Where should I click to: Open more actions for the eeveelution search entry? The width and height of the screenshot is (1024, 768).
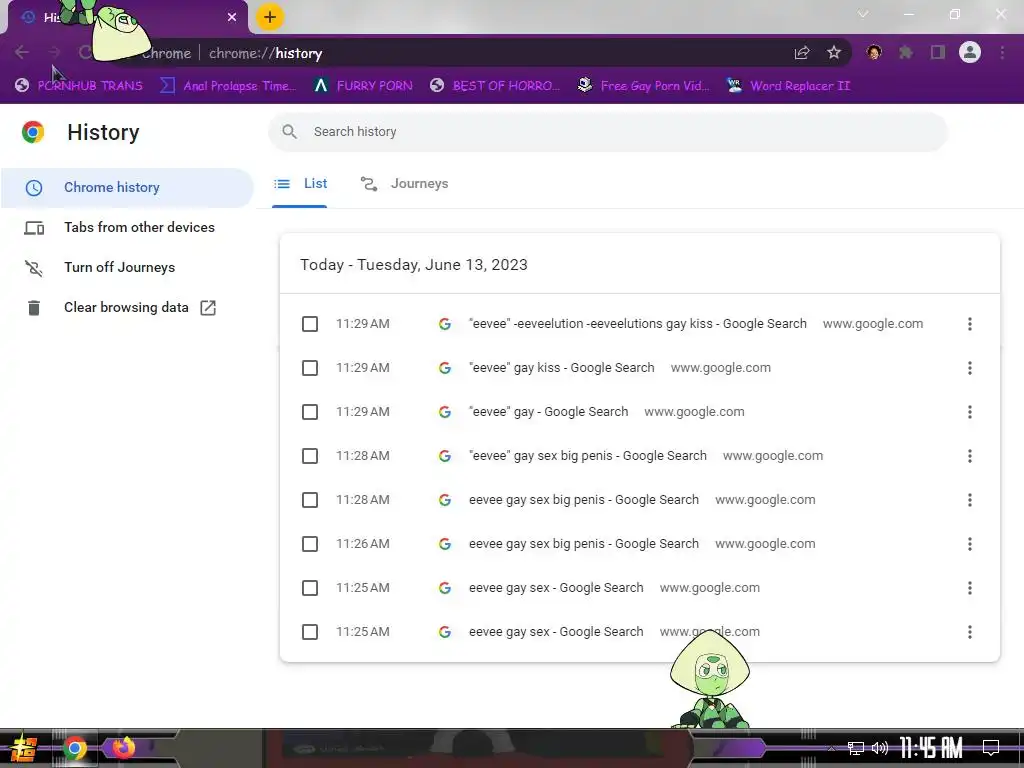pos(970,324)
